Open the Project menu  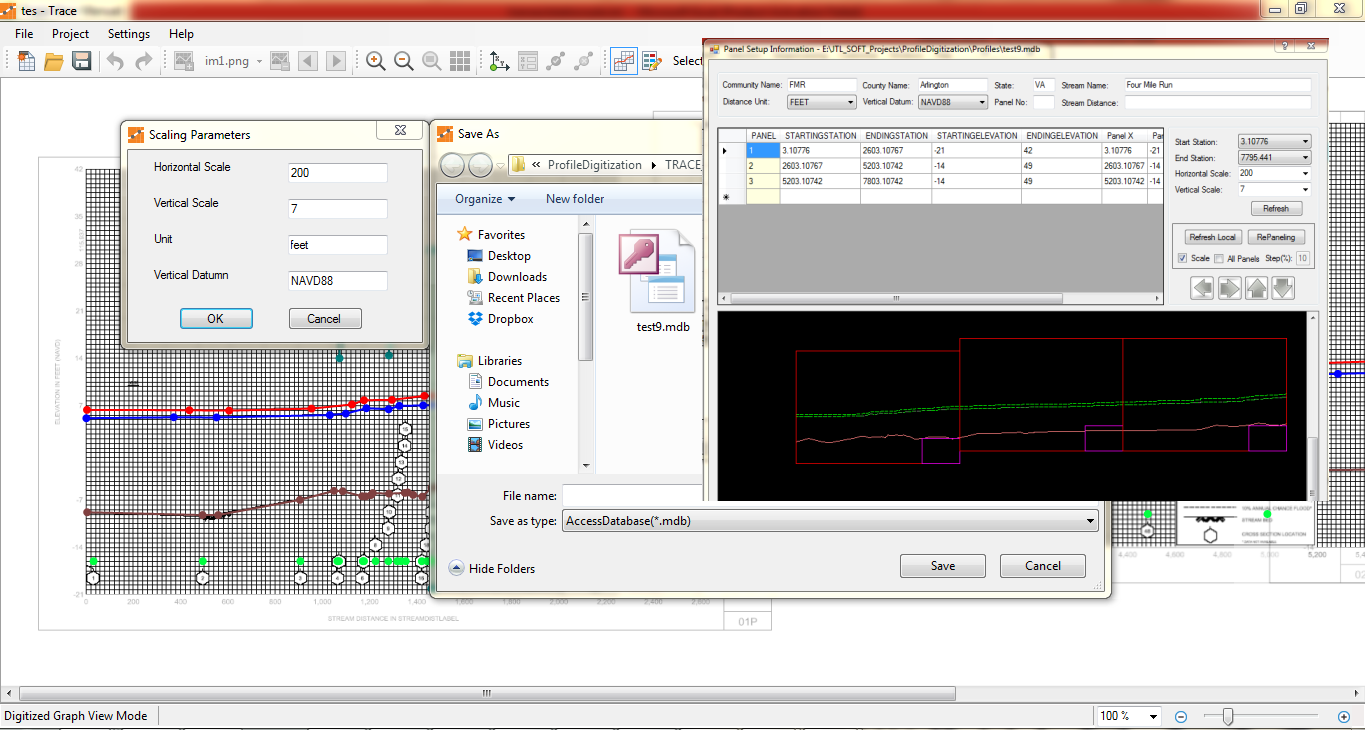coord(70,34)
